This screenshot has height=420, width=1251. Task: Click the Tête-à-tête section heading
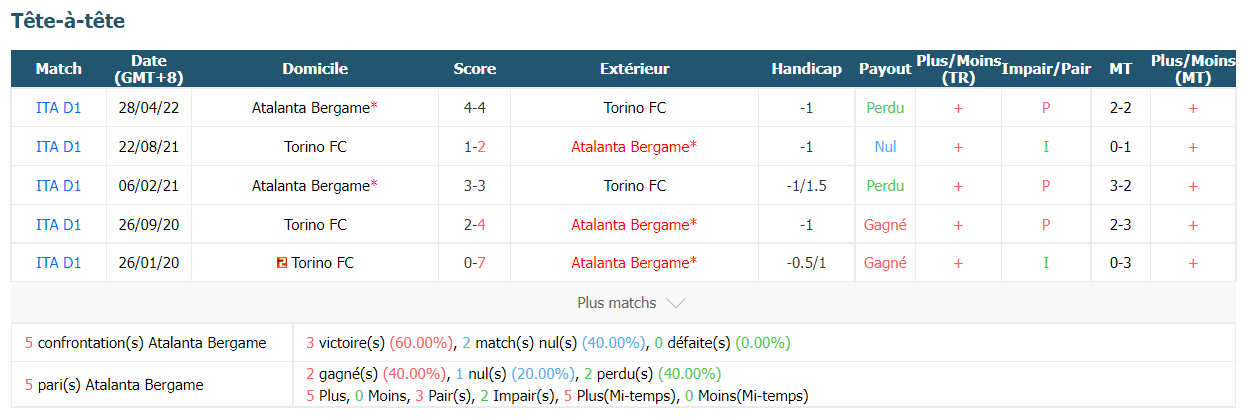68,21
